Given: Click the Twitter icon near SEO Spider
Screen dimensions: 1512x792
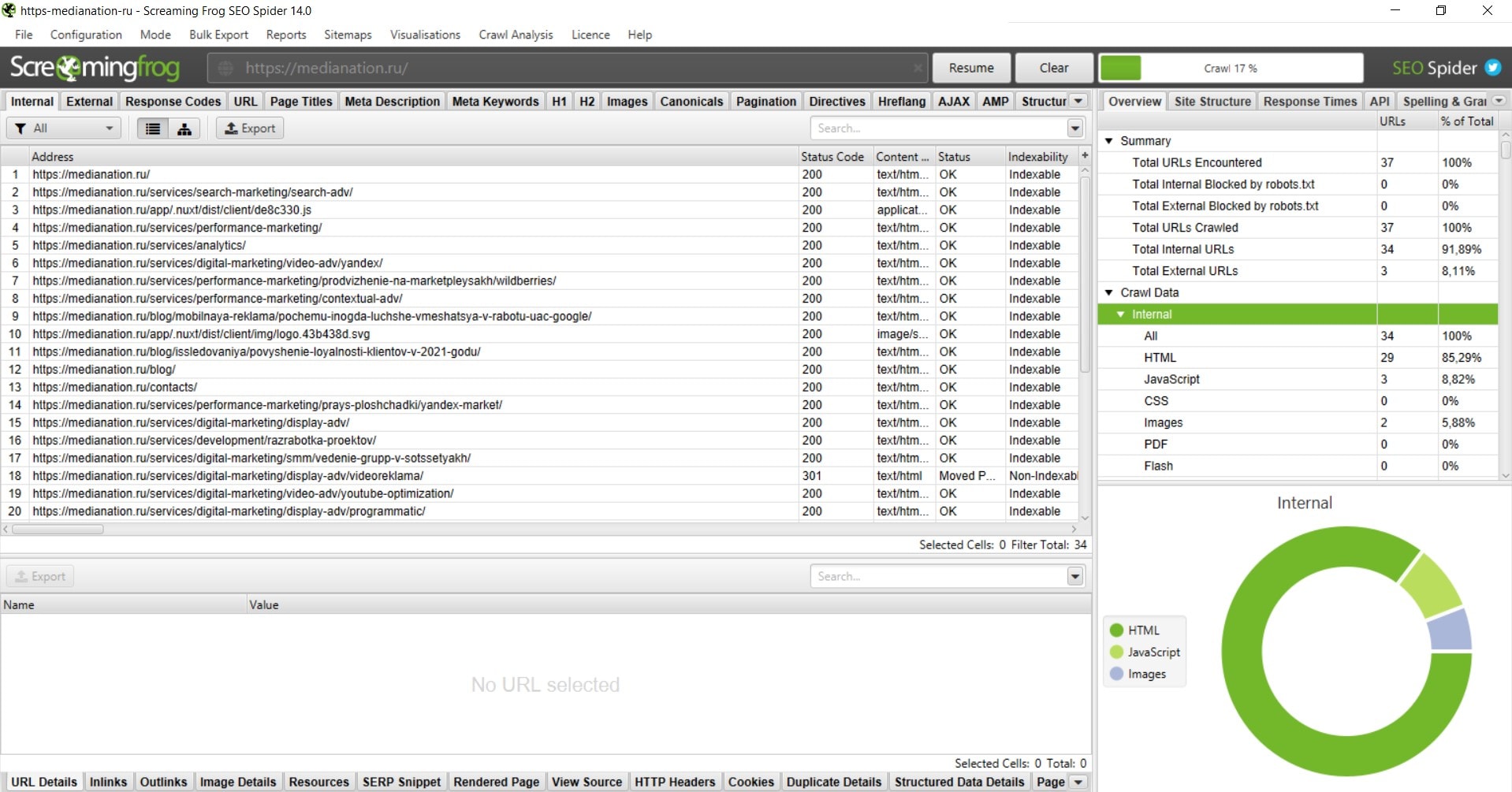Looking at the screenshot, I should click(1493, 68).
